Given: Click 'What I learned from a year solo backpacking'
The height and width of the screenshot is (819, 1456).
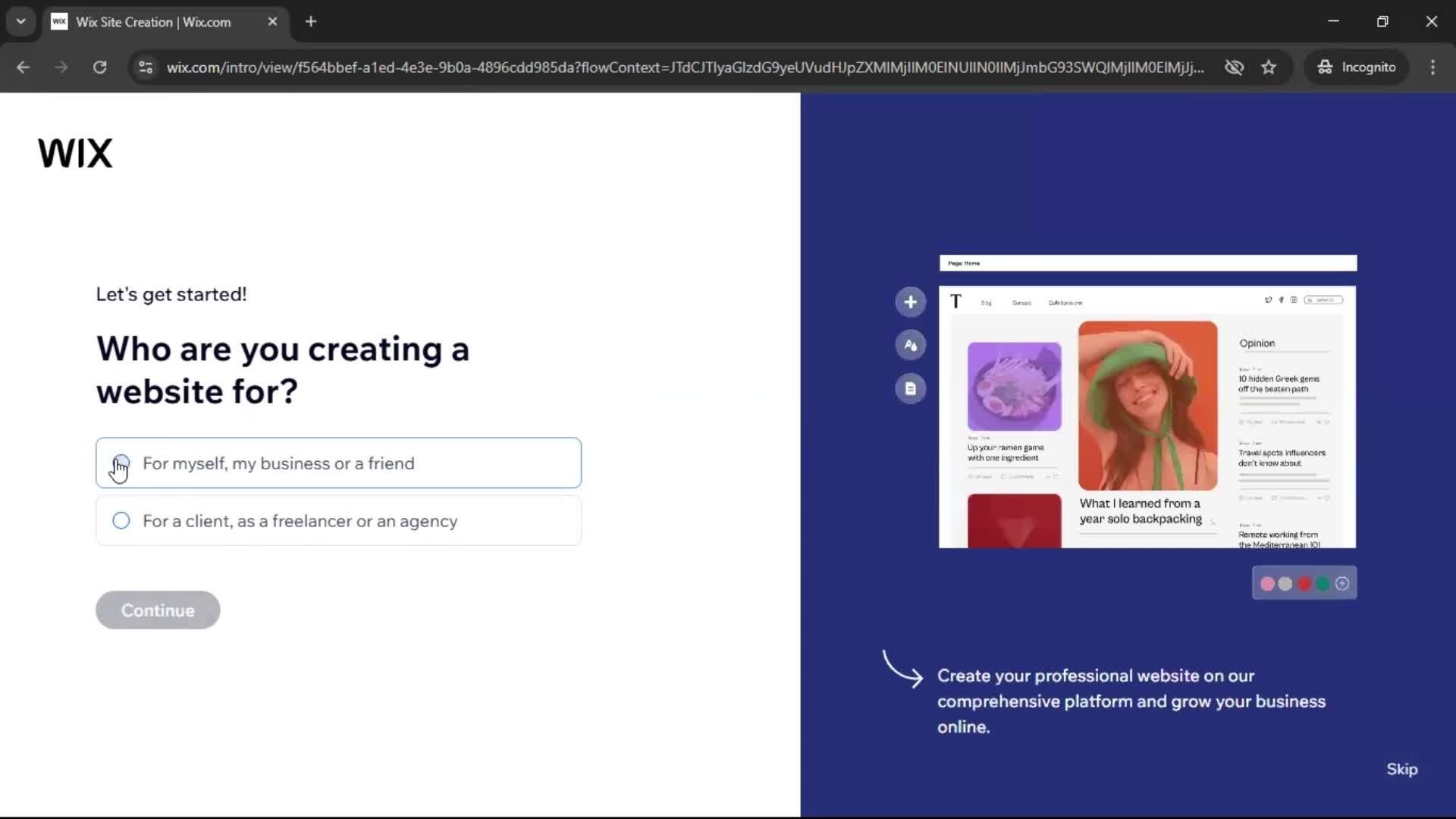Looking at the screenshot, I should 1141,511.
